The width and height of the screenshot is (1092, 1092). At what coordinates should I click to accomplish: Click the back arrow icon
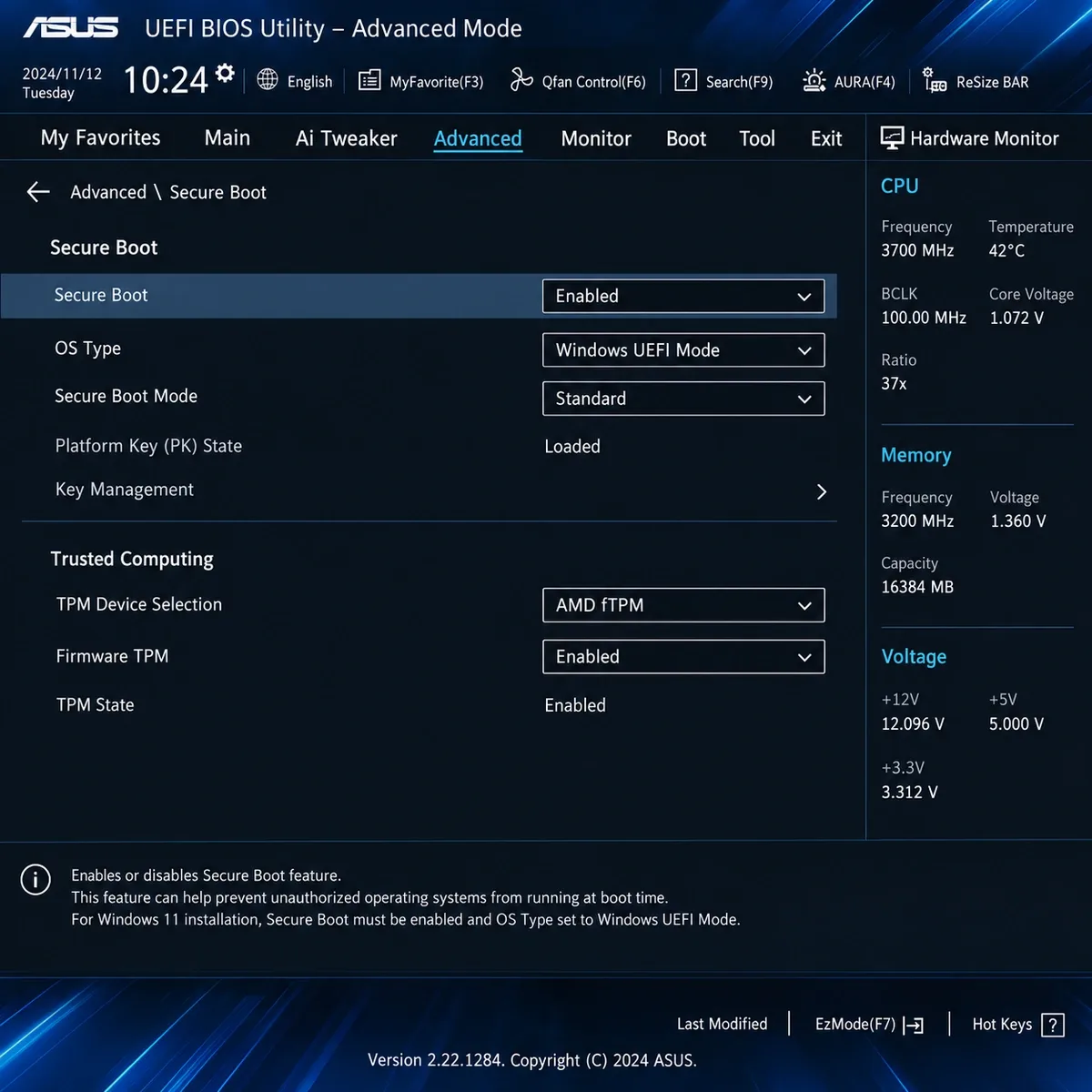pyautogui.click(x=38, y=192)
